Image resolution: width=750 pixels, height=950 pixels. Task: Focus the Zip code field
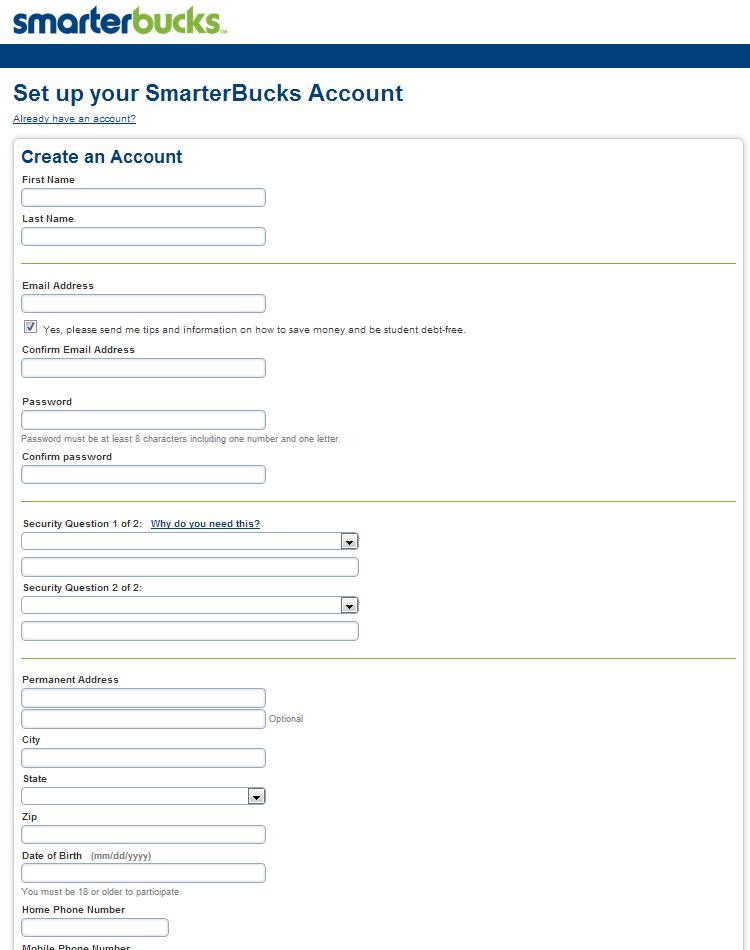pos(143,835)
